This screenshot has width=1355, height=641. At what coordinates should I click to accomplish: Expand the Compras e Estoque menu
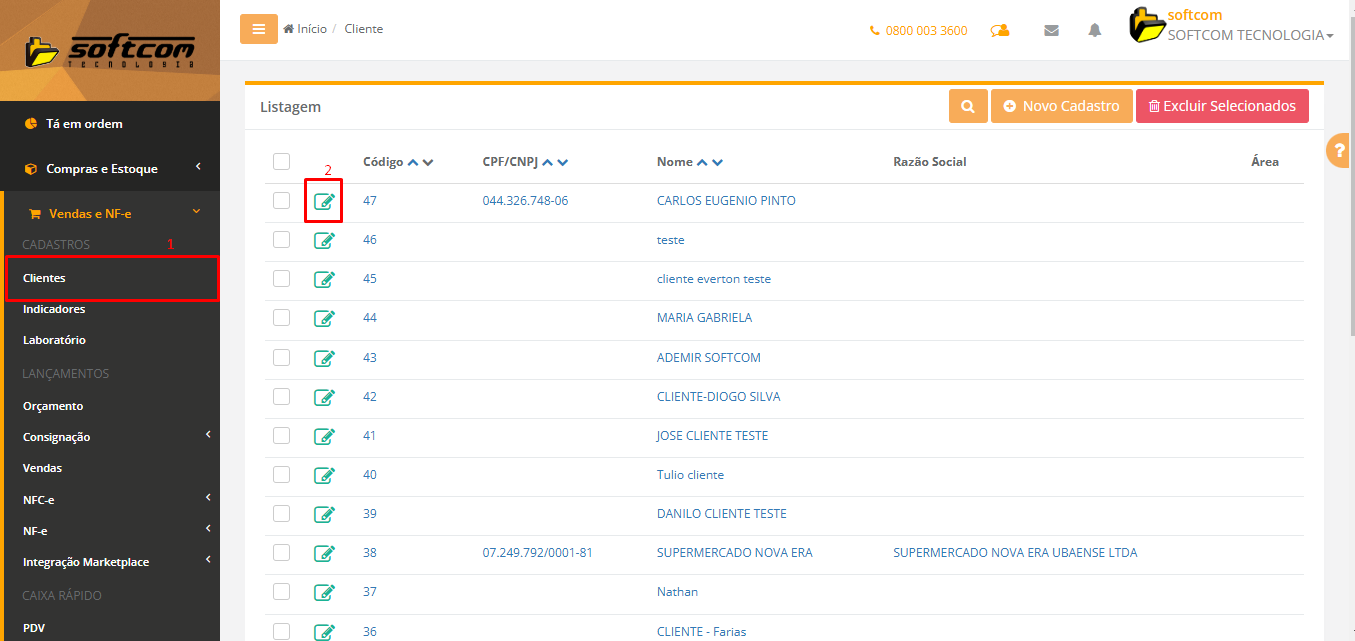(x=110, y=169)
